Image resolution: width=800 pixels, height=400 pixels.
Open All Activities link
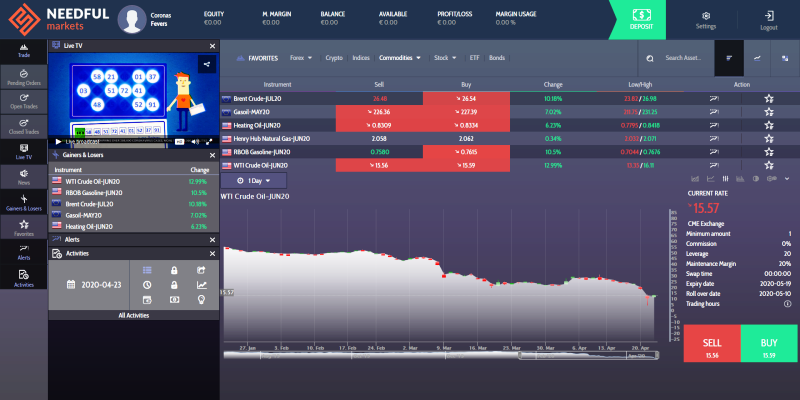click(134, 315)
